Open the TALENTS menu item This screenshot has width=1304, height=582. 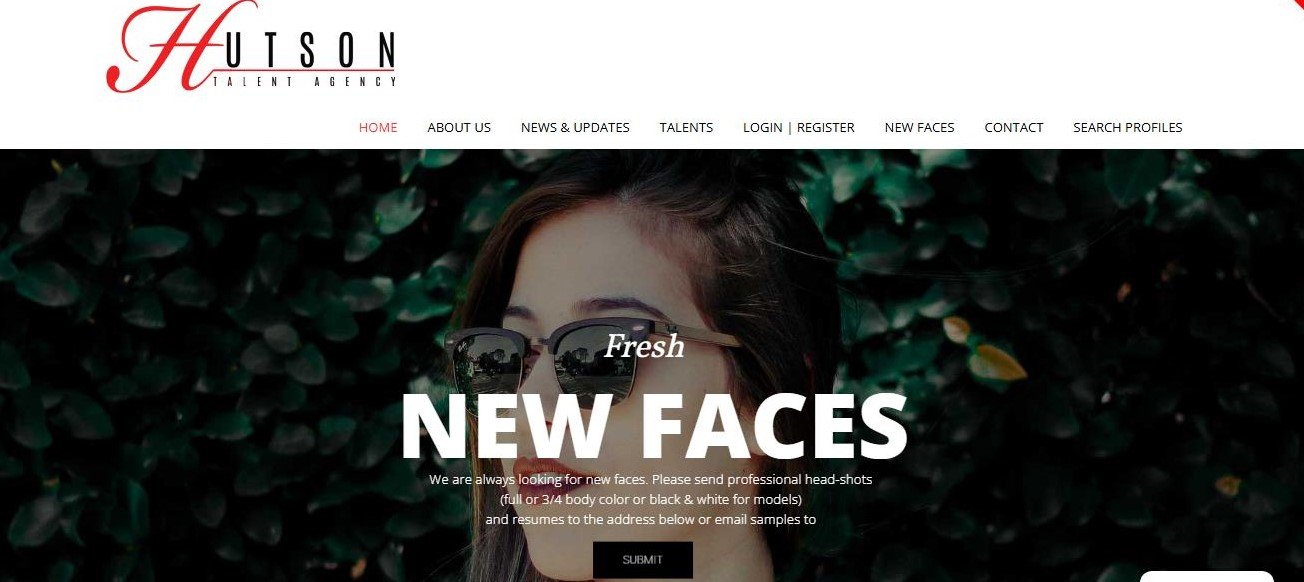[x=686, y=127]
